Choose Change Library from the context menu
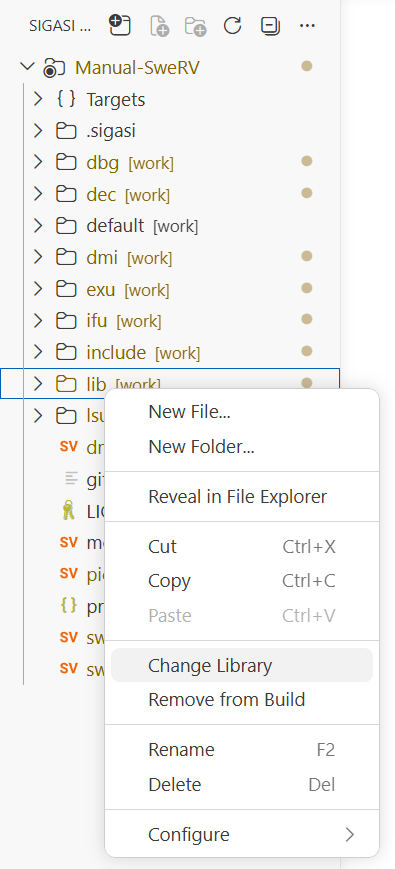The width and height of the screenshot is (395, 869). (242, 665)
